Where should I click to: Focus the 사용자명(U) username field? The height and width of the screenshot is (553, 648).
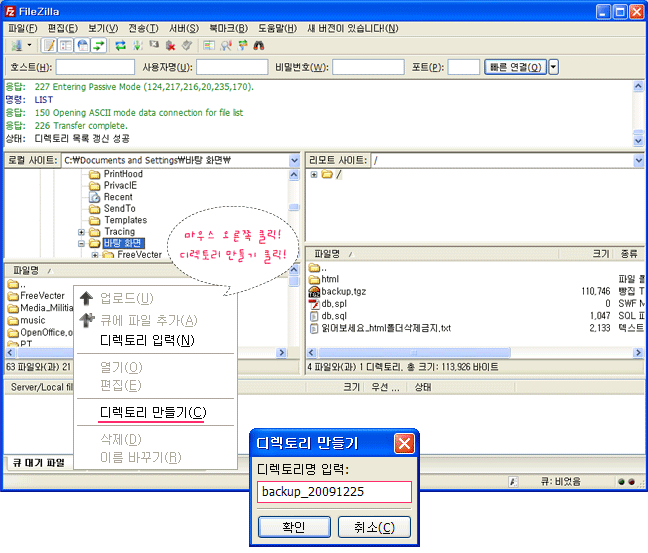coord(232,67)
